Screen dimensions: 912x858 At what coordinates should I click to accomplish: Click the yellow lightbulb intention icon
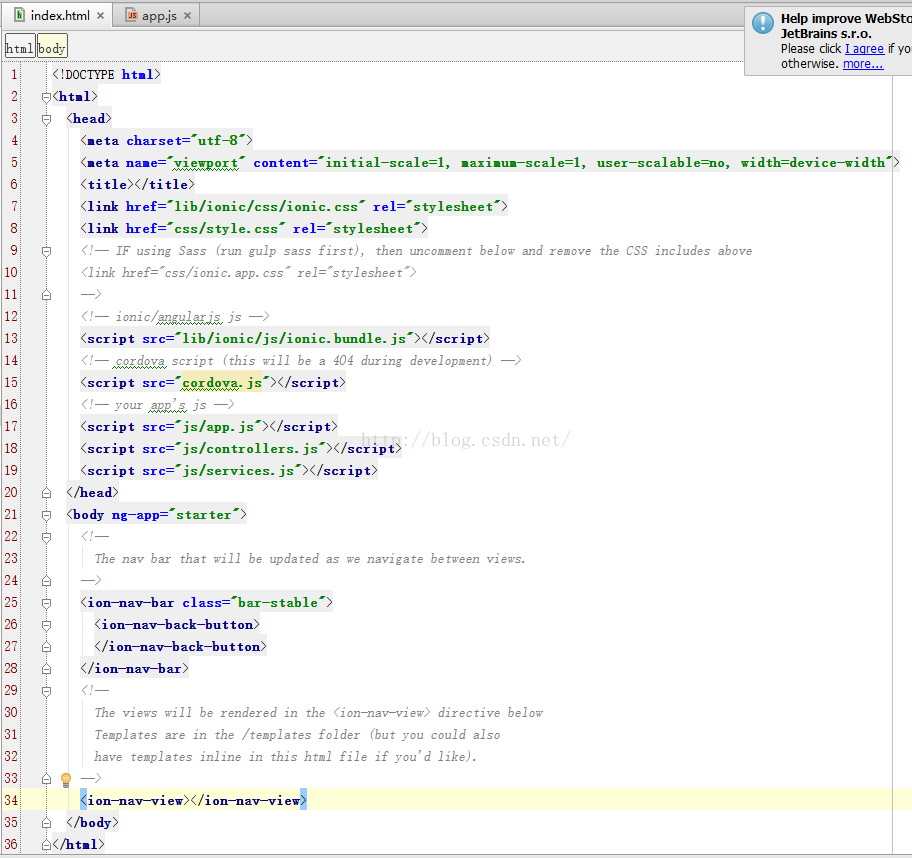(66, 779)
